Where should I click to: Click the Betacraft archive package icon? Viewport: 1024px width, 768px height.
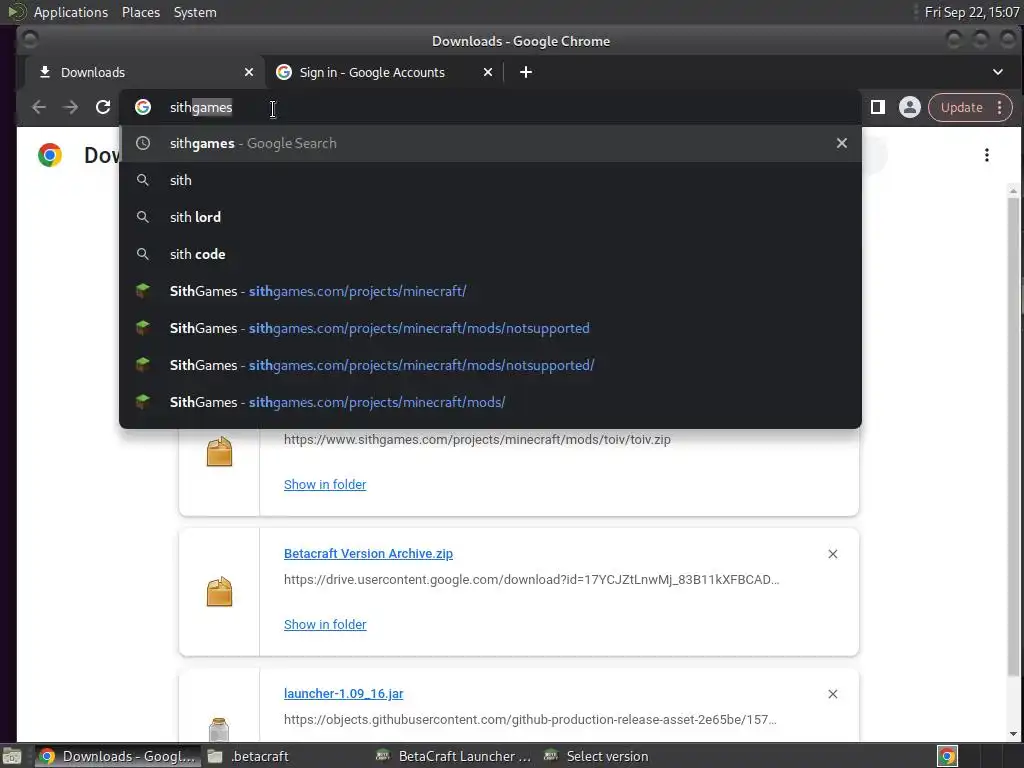click(x=219, y=592)
